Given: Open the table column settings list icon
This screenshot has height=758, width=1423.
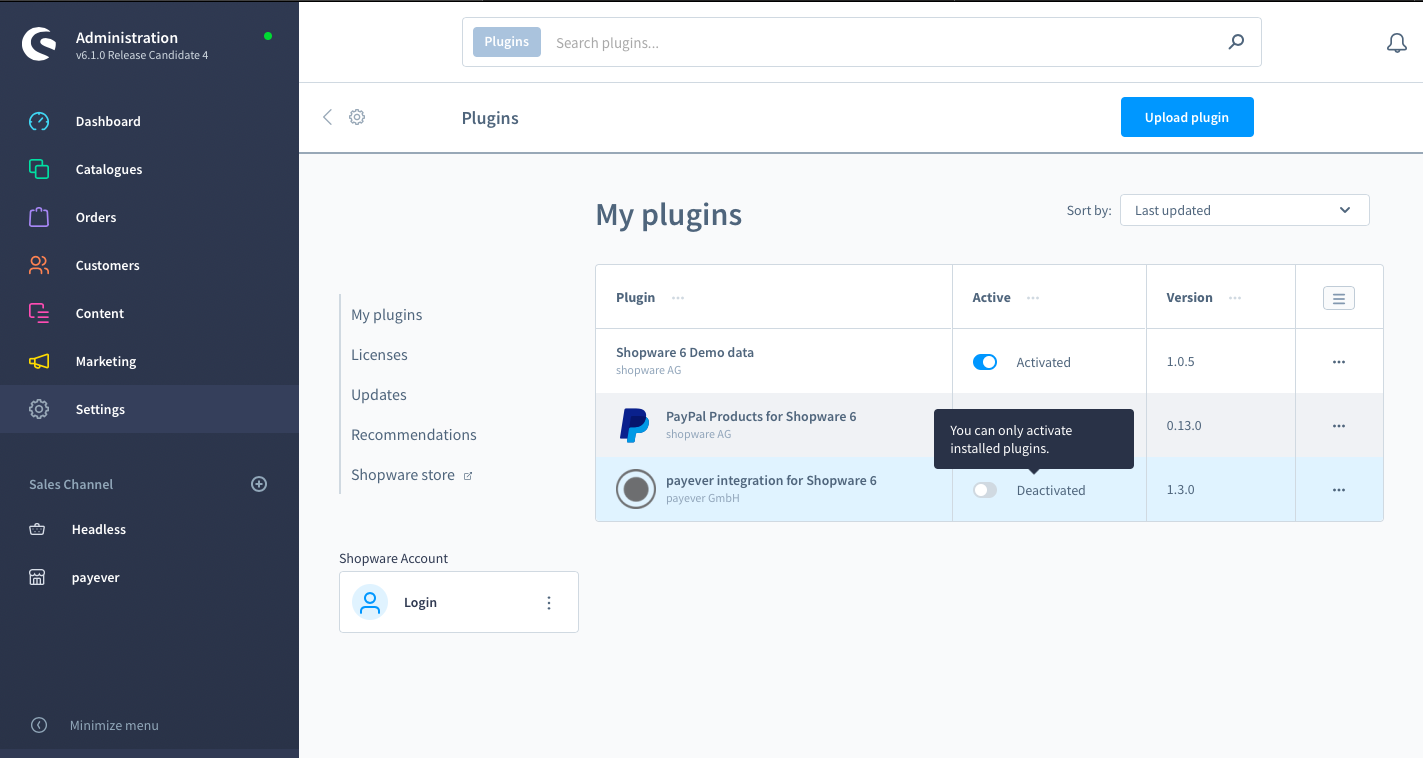Looking at the screenshot, I should pyautogui.click(x=1339, y=298).
